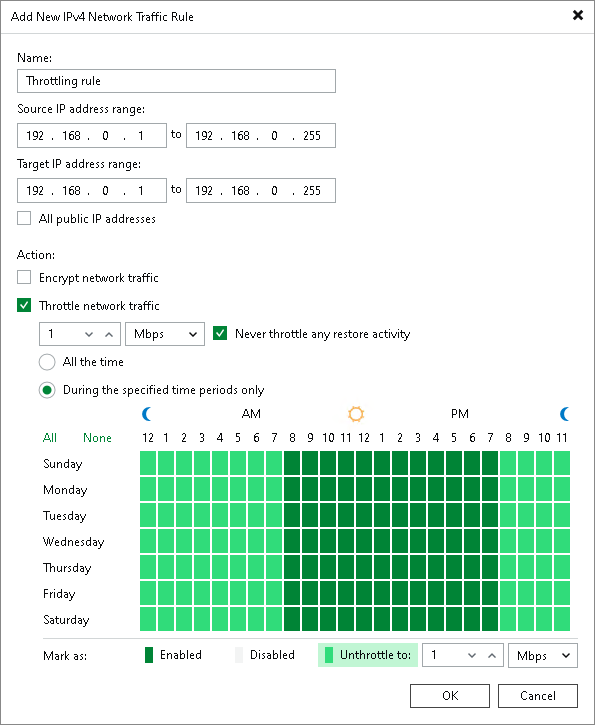Screen dimensions: 595x725
Task: Toggle Never throttle any restore activity
Action: point(220,333)
